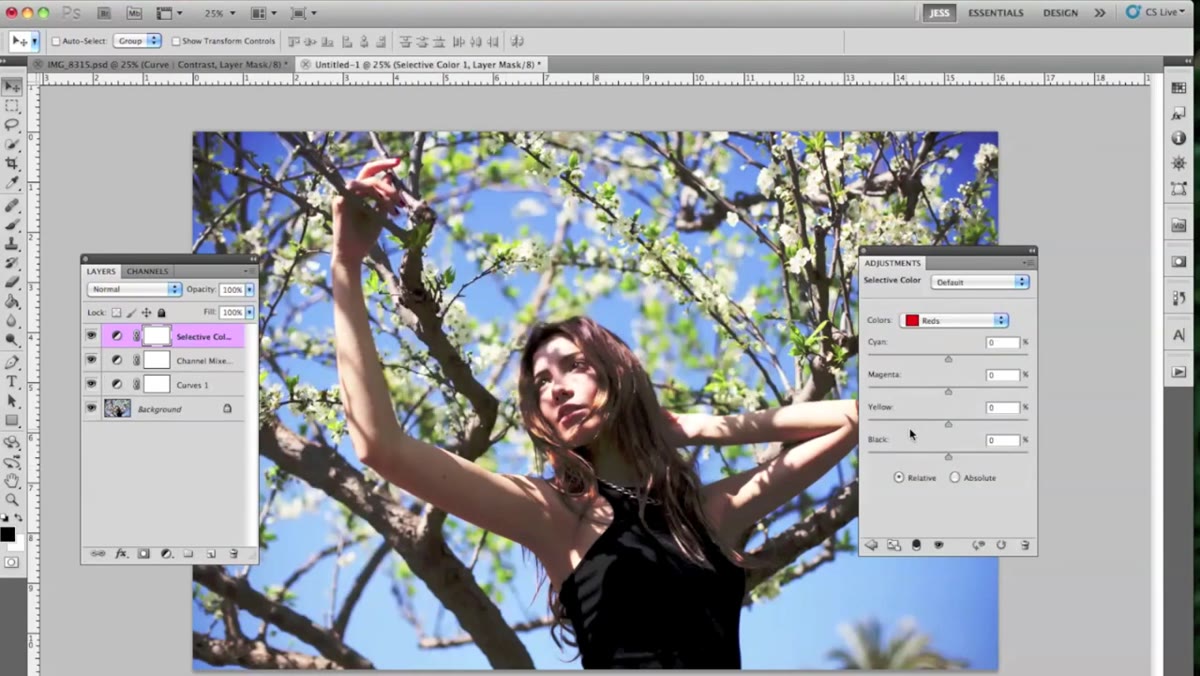This screenshot has height=676, width=1200.
Task: Show more workspaces double arrow
Action: click(x=1100, y=13)
